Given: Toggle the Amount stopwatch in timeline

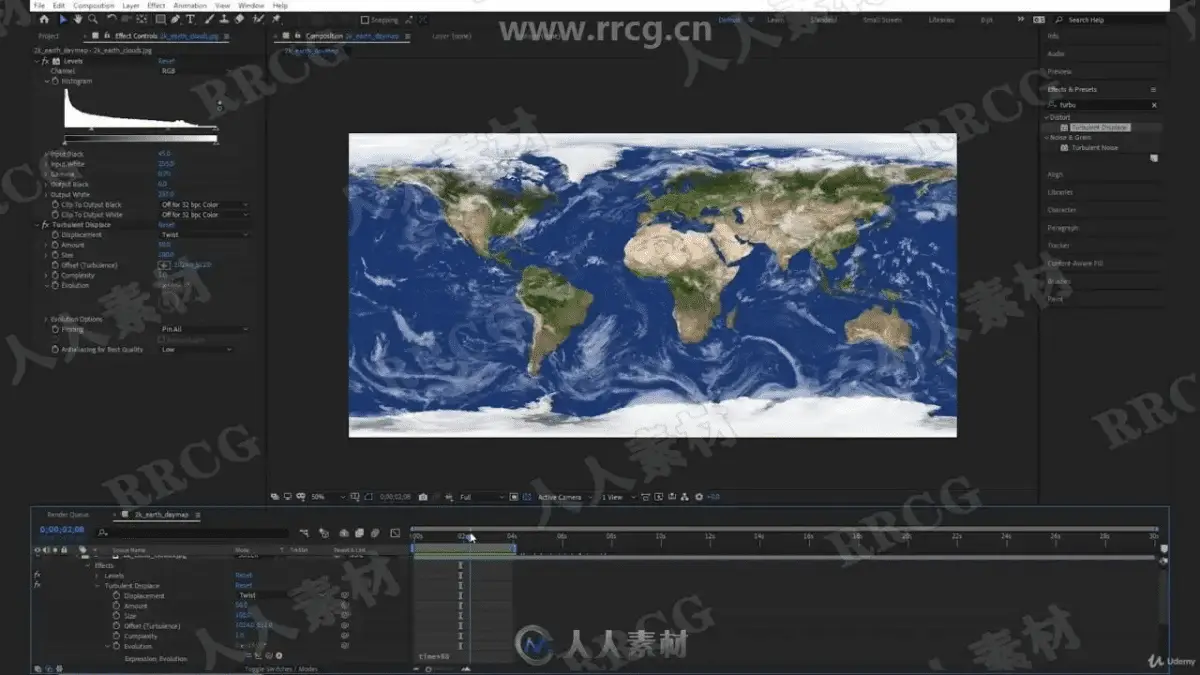Looking at the screenshot, I should point(116,606).
